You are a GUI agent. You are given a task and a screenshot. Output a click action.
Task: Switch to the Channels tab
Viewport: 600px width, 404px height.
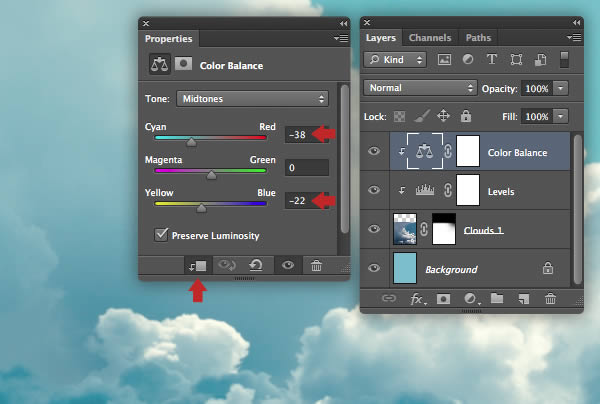click(430, 38)
